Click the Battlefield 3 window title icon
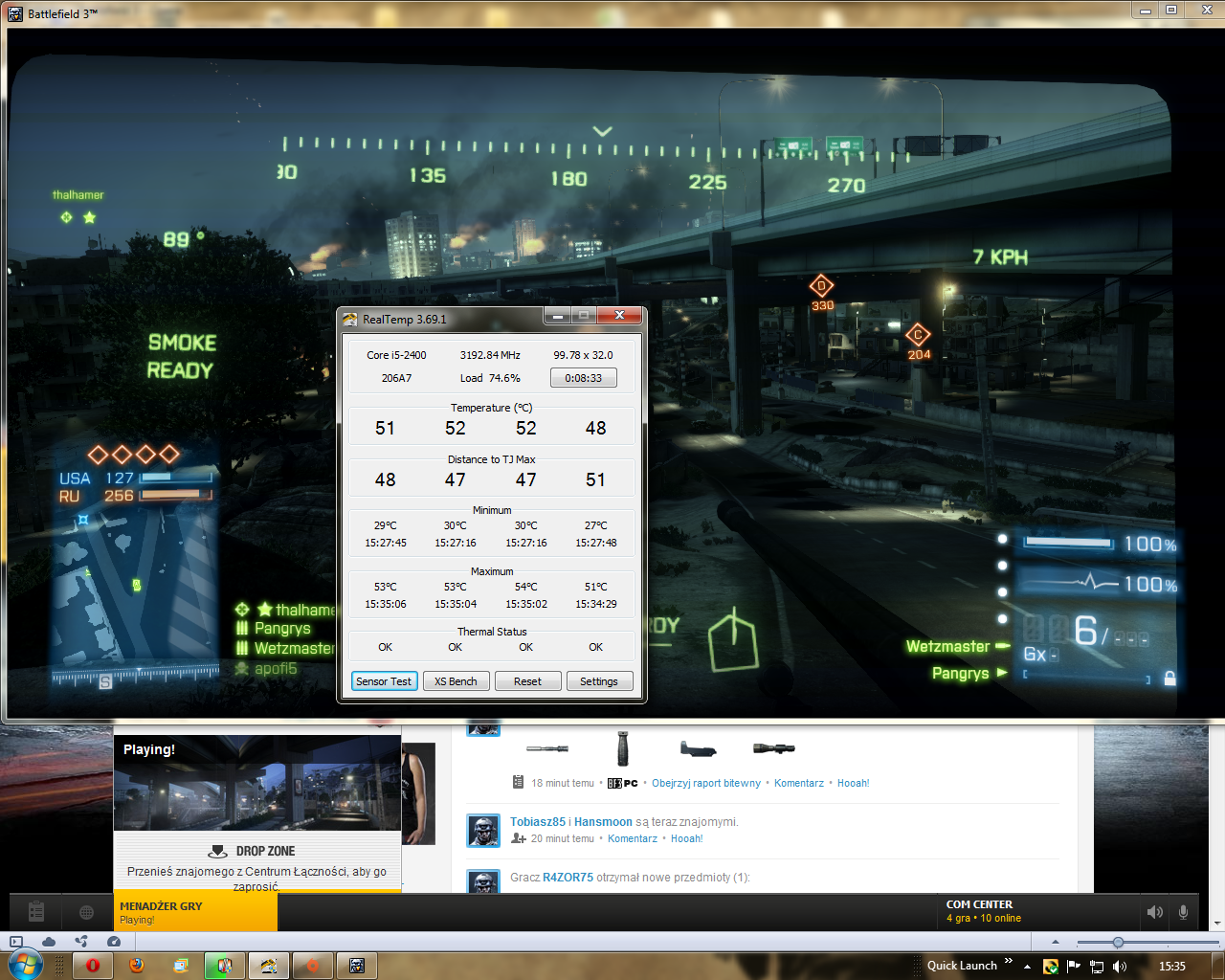 coord(15,13)
